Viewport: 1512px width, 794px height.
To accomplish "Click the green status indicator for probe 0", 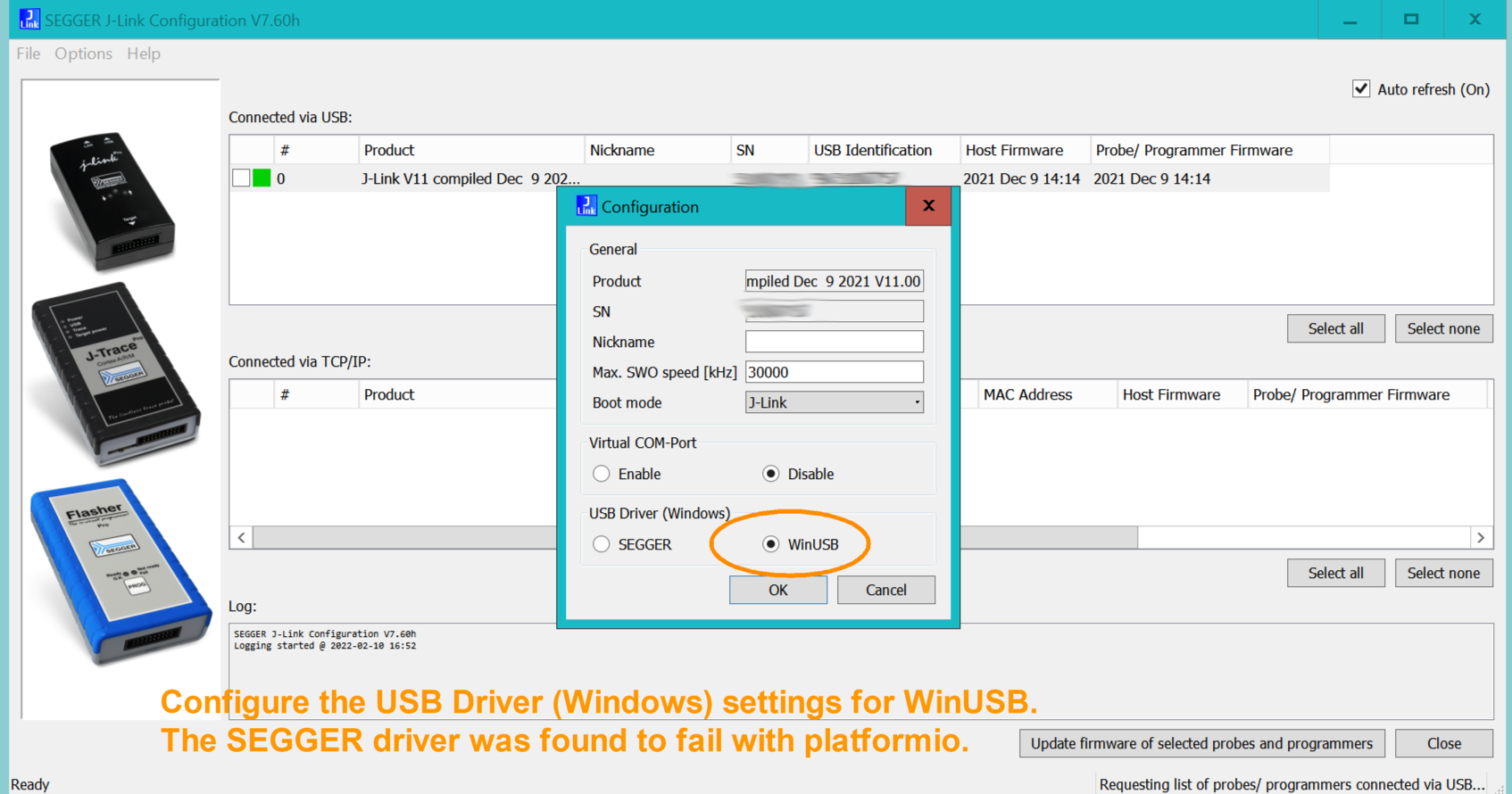I will (262, 178).
